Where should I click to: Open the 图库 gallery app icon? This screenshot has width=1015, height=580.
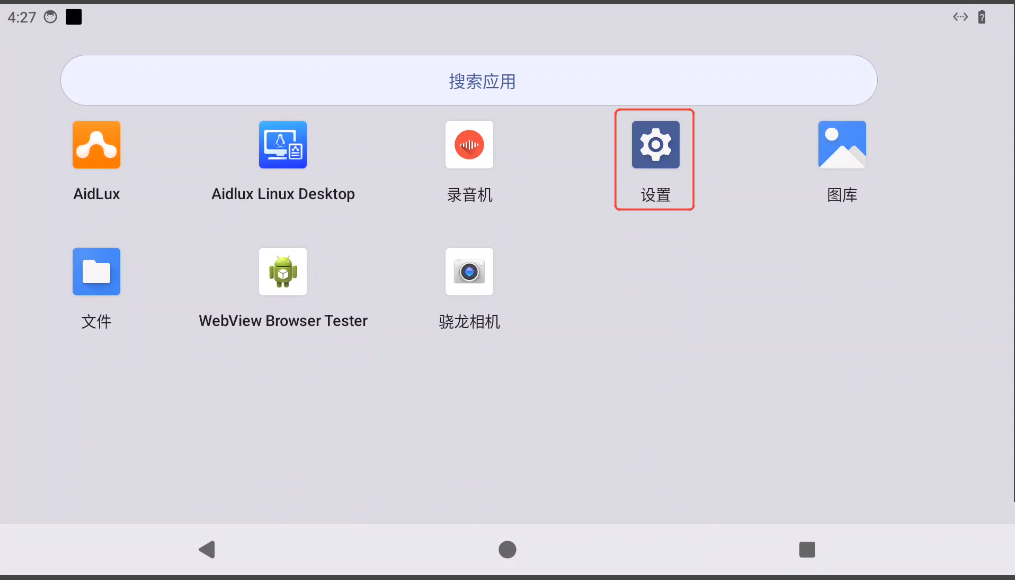[x=842, y=145]
